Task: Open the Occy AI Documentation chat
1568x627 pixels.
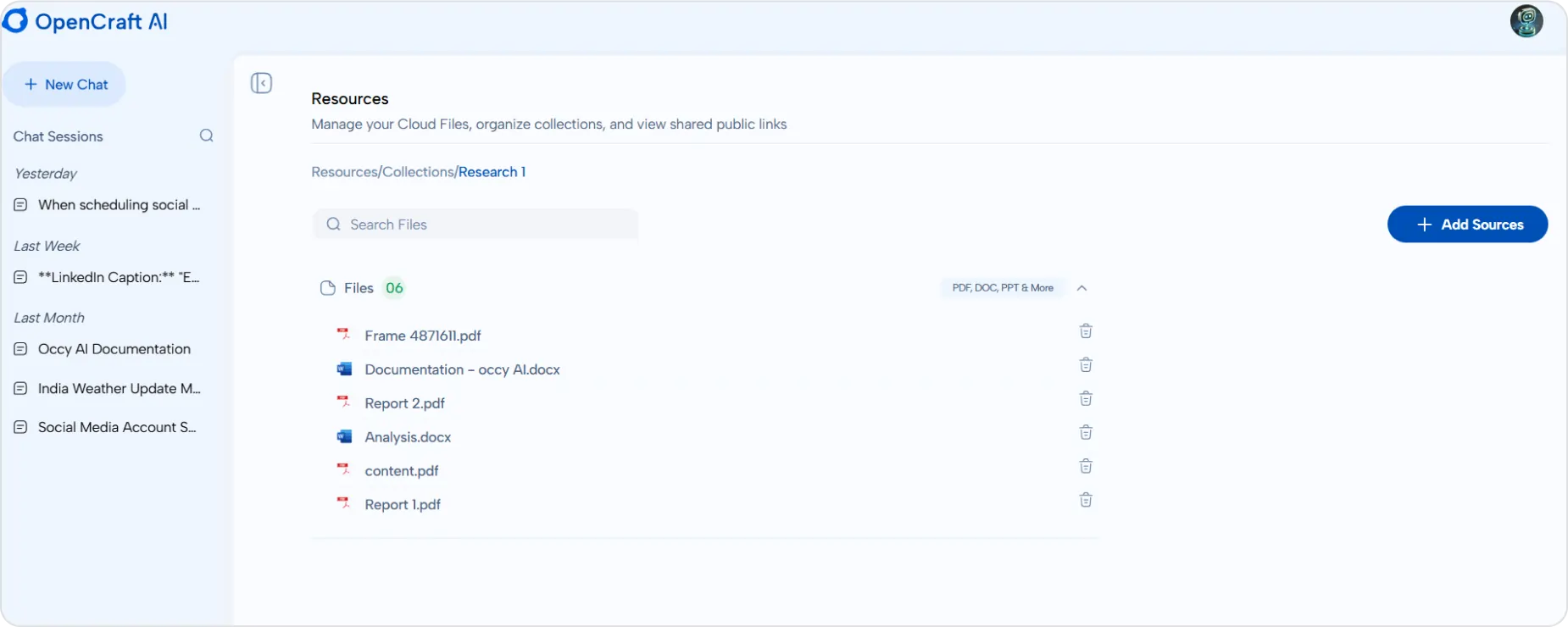Action: 114,349
